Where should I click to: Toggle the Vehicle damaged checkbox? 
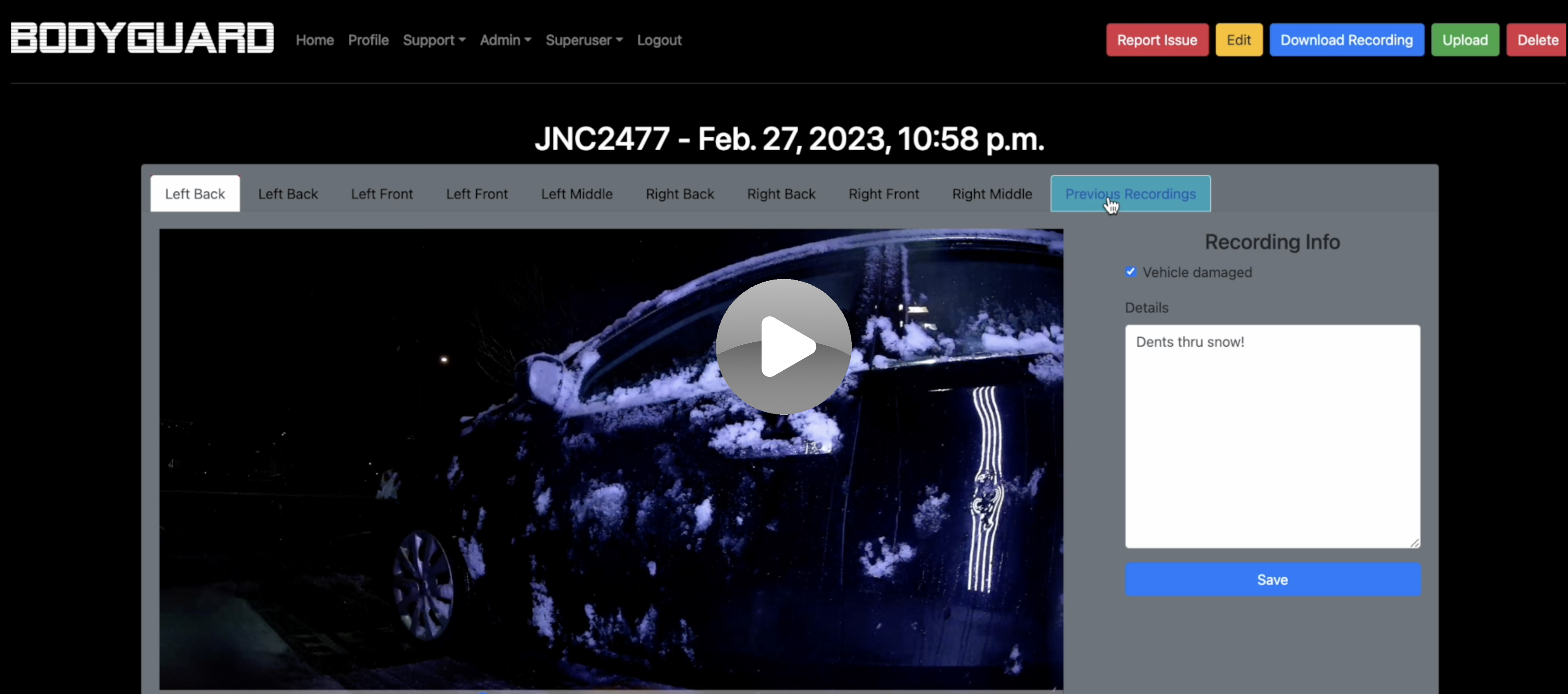tap(1130, 272)
